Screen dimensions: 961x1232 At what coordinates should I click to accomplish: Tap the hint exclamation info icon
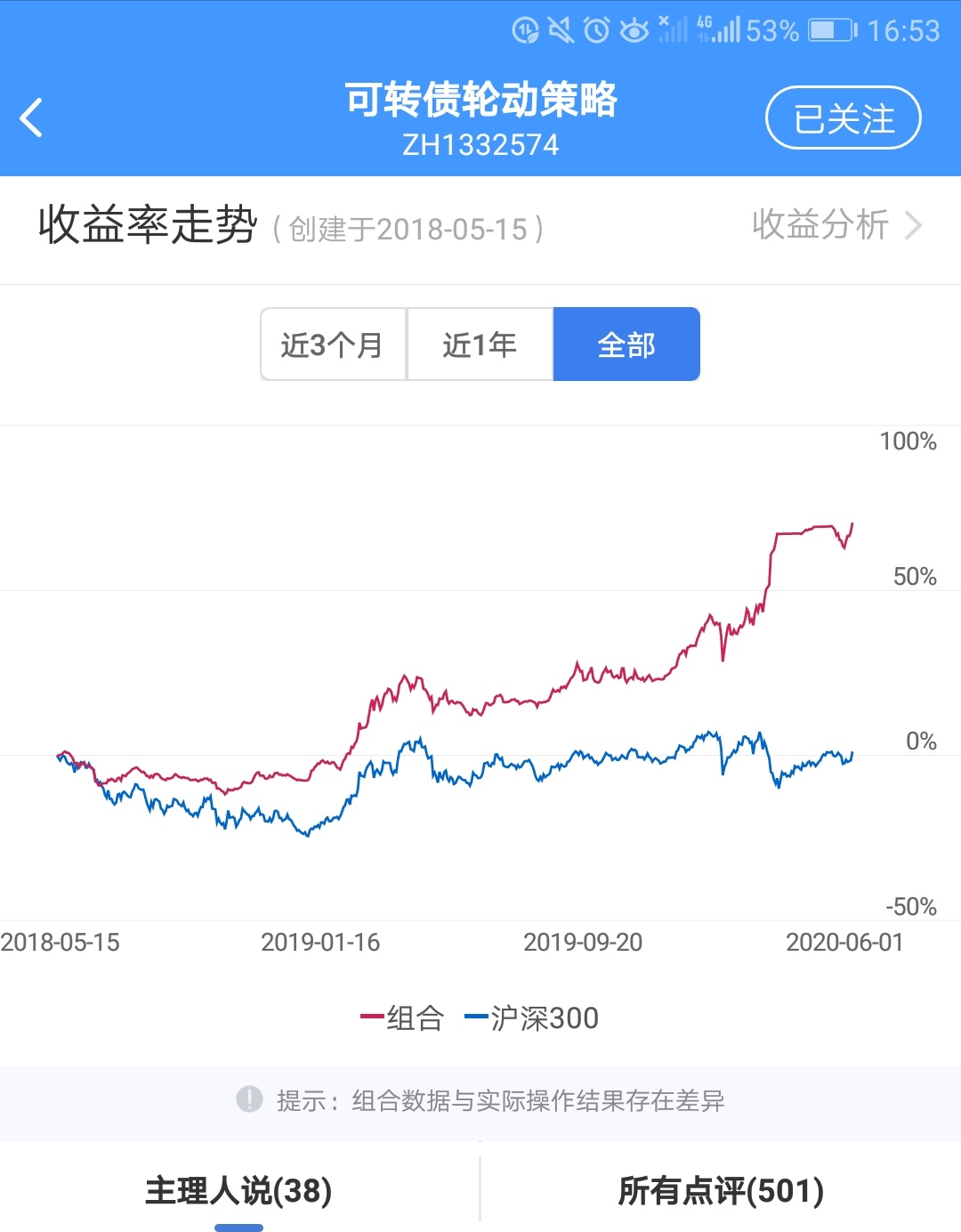249,1099
